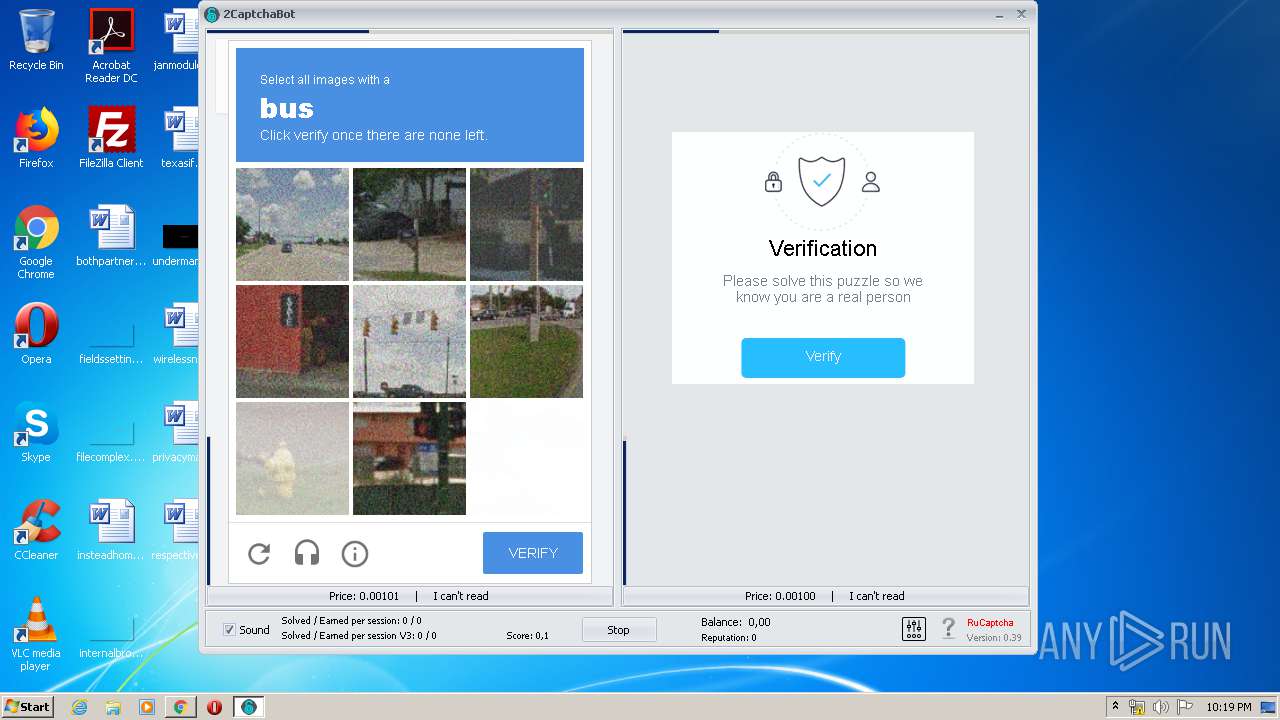Launch Acrobat Reader DC shortcut
1280x720 pixels.
coord(111,46)
